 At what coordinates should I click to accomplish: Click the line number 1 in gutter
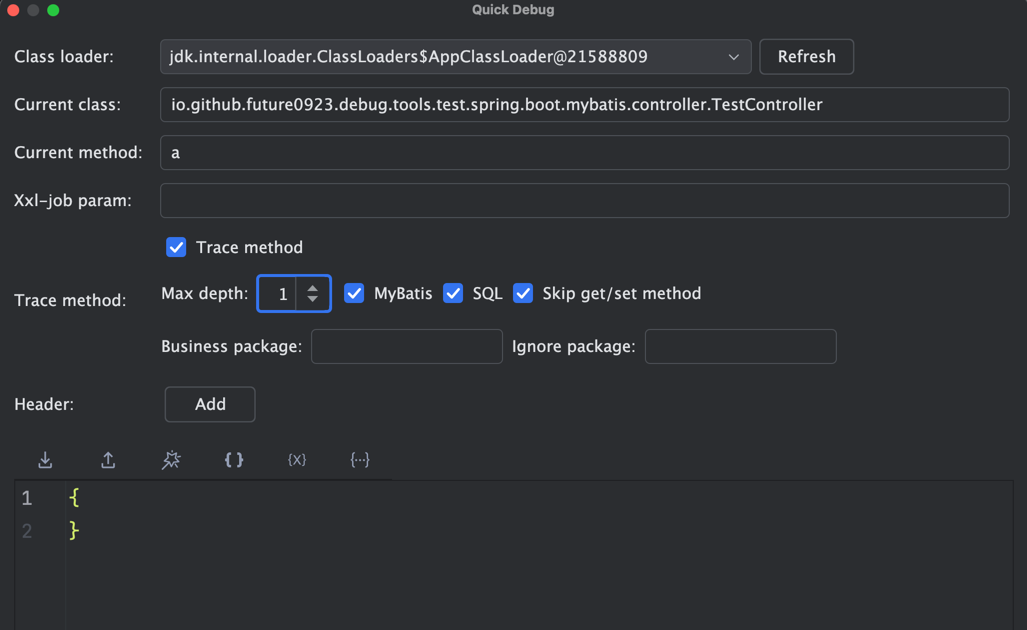tap(27, 498)
